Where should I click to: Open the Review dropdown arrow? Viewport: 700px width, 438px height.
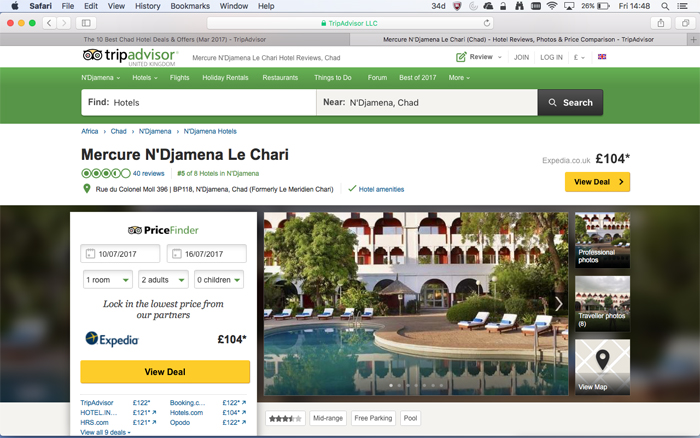pyautogui.click(x=500, y=57)
